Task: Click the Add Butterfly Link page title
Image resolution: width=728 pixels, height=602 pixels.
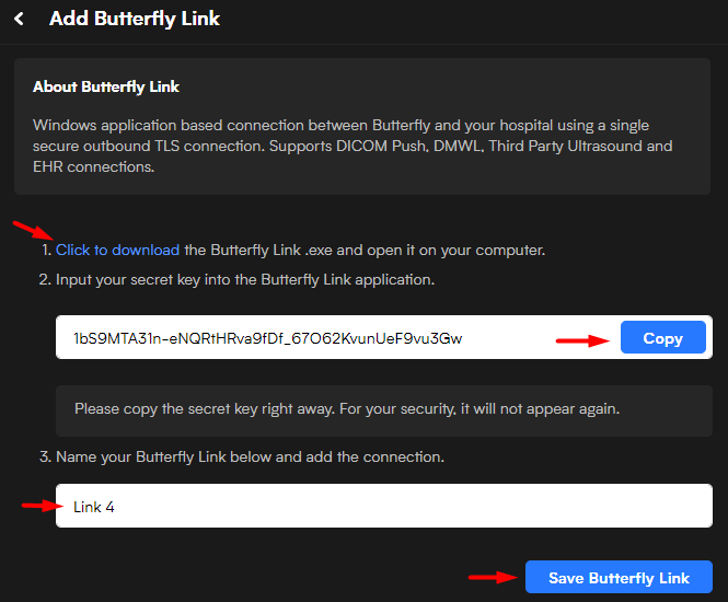Action: point(134,19)
